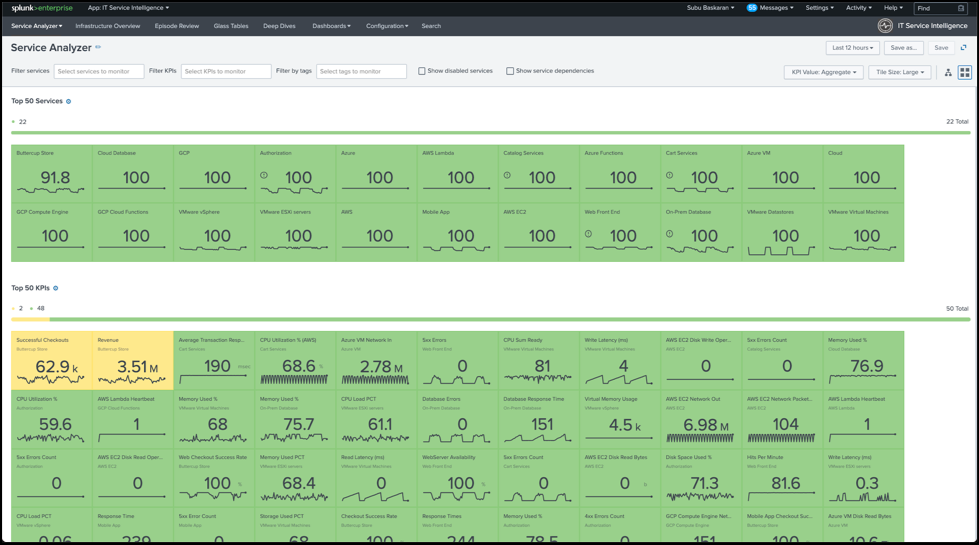Open the Successful Checkouts KPI tile
Viewport: 979px width, 545px height.
[x=51, y=360]
